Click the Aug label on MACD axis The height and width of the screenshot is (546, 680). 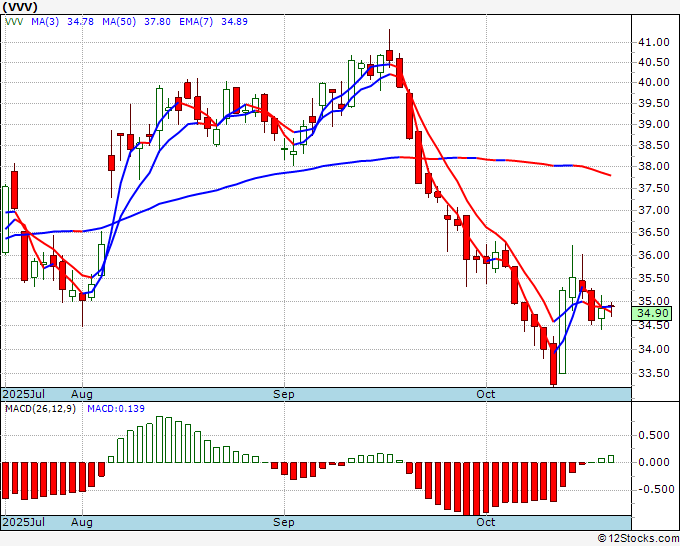click(x=82, y=522)
